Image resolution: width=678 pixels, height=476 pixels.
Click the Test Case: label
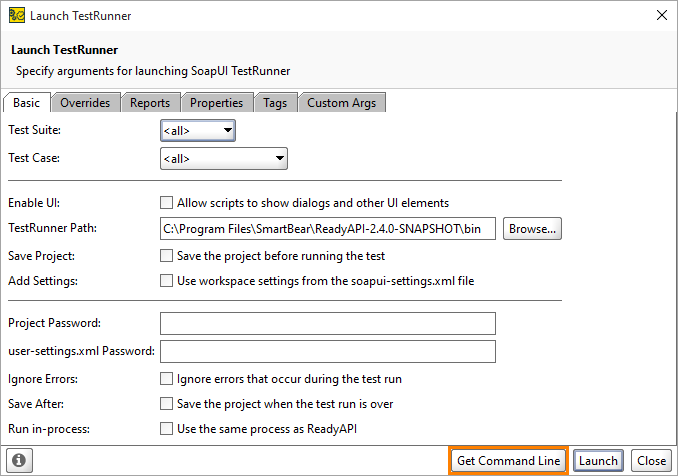coord(34,158)
